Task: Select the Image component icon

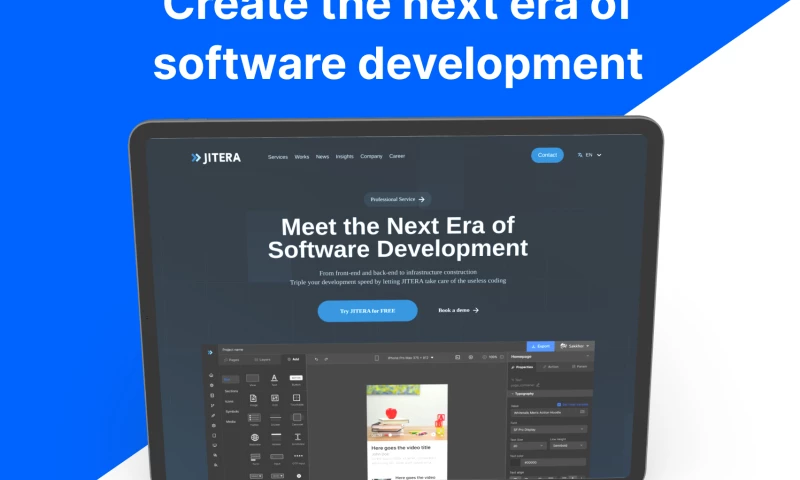Action: pyautogui.click(x=253, y=399)
